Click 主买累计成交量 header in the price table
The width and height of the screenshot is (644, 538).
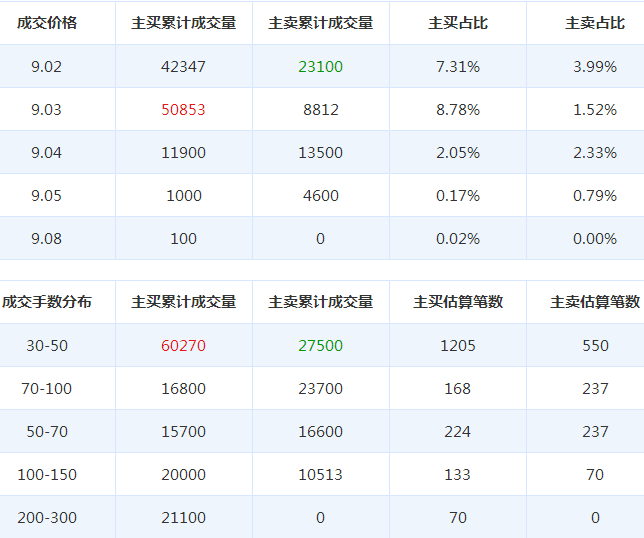pyautogui.click(x=184, y=23)
